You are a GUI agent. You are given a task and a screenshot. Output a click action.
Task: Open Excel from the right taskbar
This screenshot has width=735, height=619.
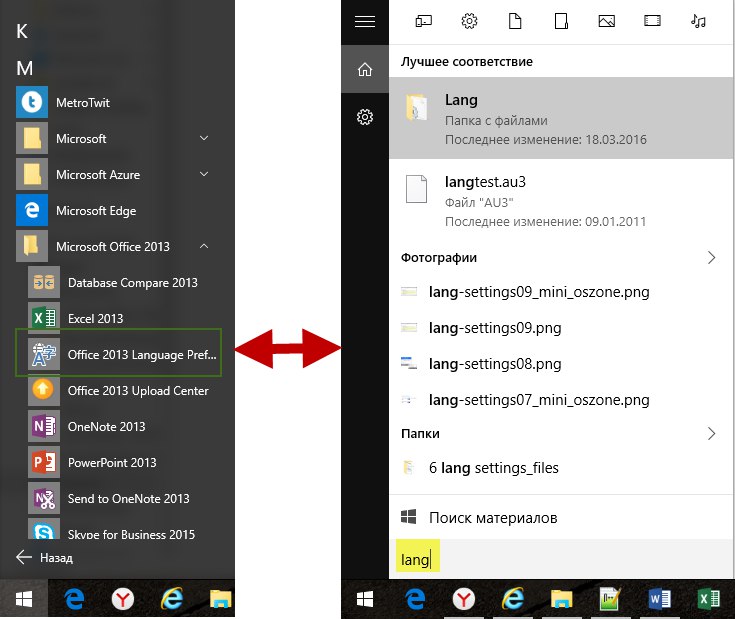tap(709, 599)
